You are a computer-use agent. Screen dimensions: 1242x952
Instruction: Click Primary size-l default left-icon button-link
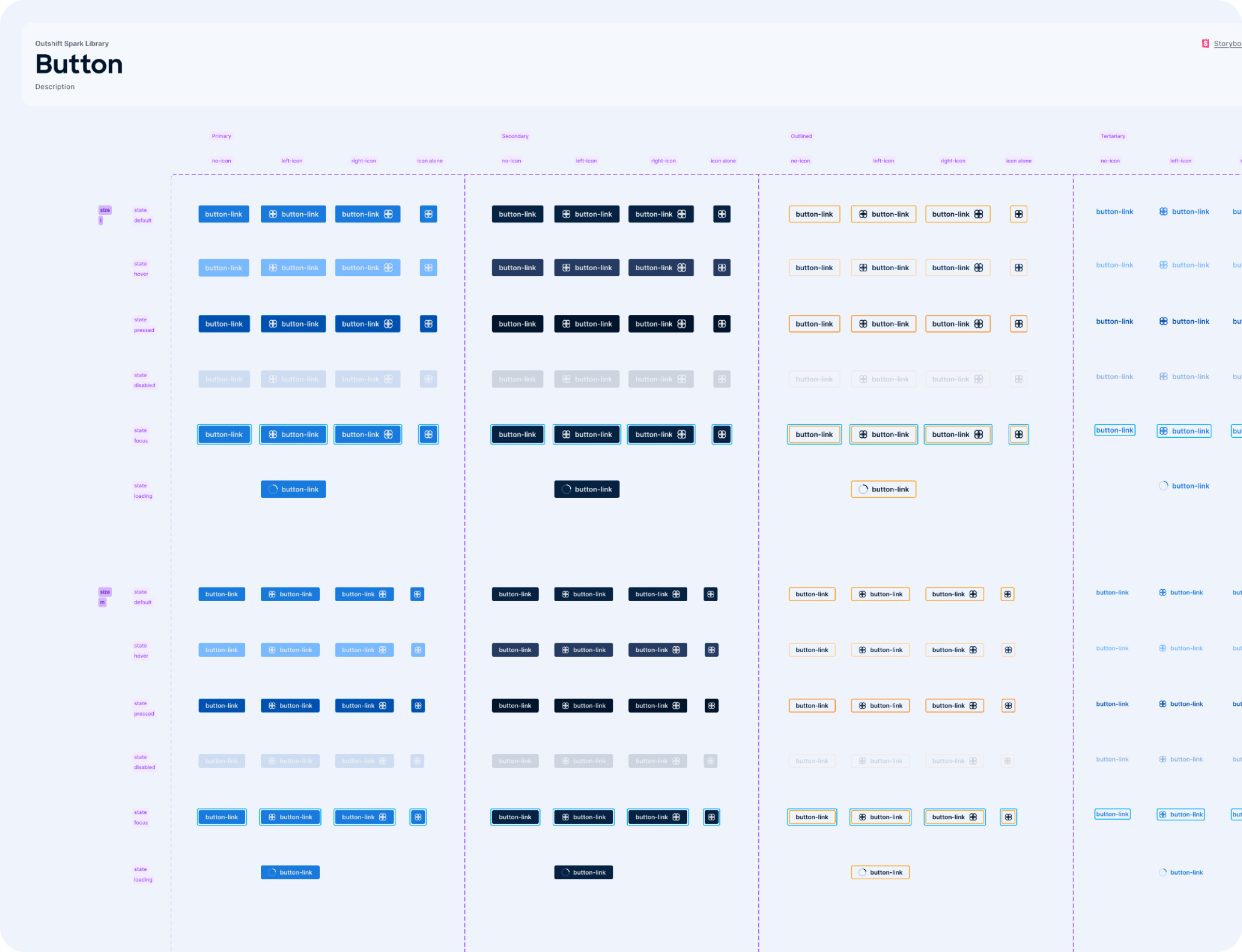click(293, 214)
